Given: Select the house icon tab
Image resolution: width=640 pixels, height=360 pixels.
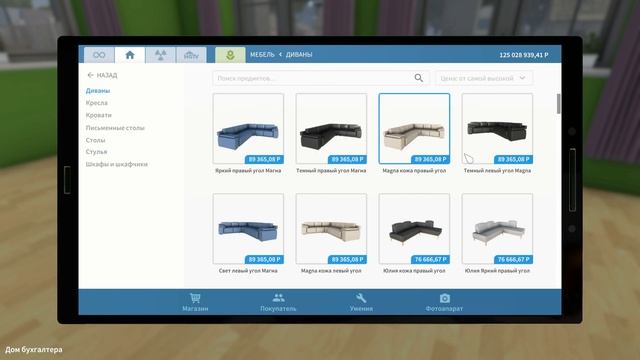Looking at the screenshot, I should [130, 55].
